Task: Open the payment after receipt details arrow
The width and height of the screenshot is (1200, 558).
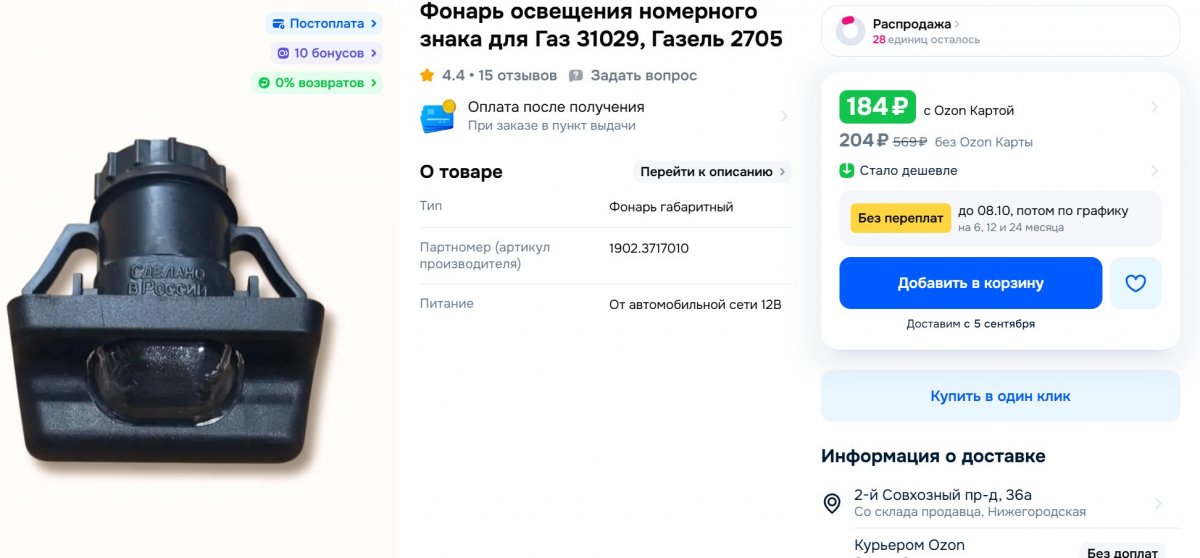Action: point(784,117)
